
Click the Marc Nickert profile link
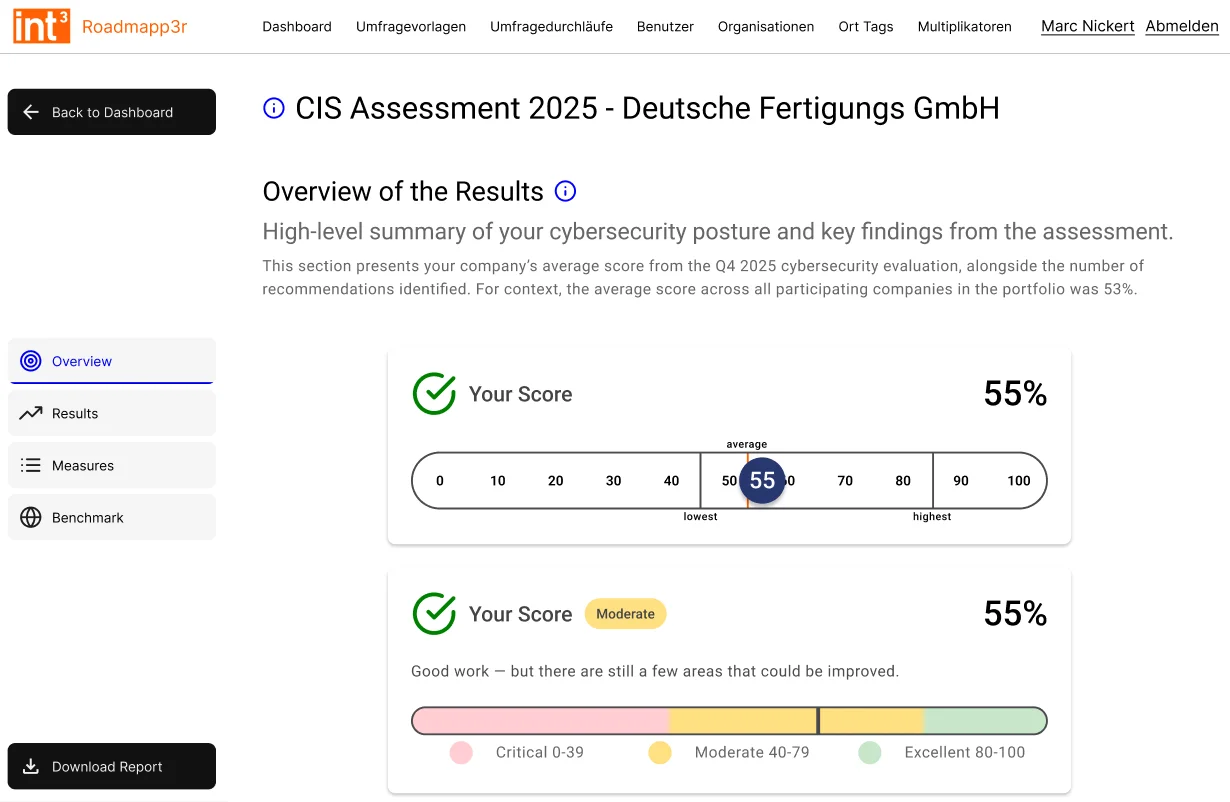tap(1088, 26)
